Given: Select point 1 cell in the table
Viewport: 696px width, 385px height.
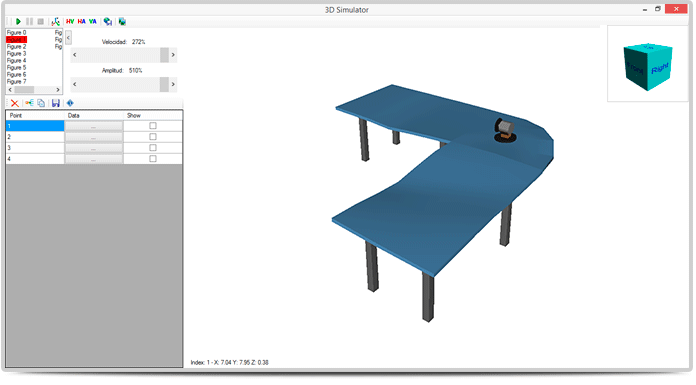Looking at the screenshot, I should 35,126.
